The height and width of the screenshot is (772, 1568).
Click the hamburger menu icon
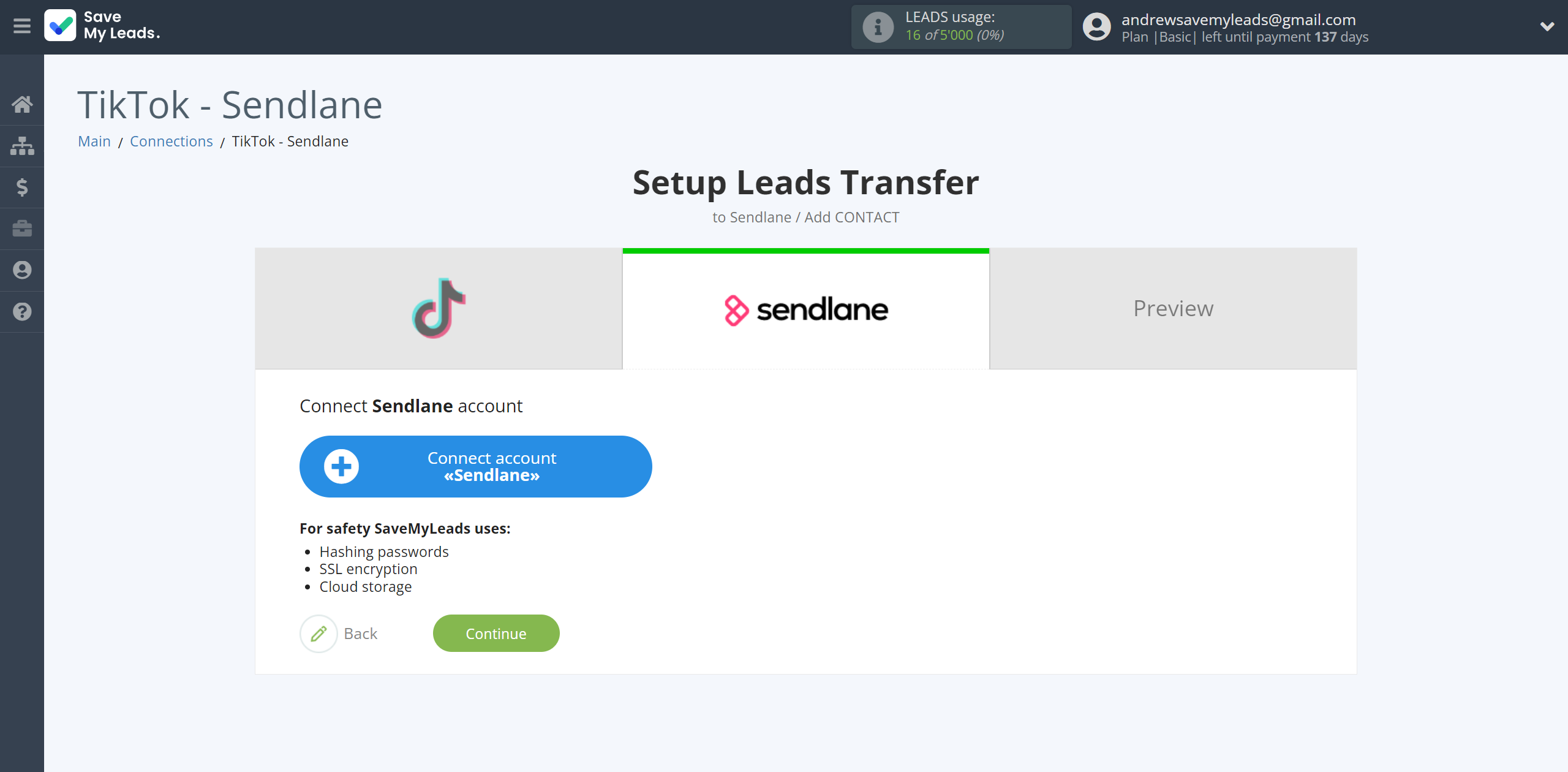[22, 26]
